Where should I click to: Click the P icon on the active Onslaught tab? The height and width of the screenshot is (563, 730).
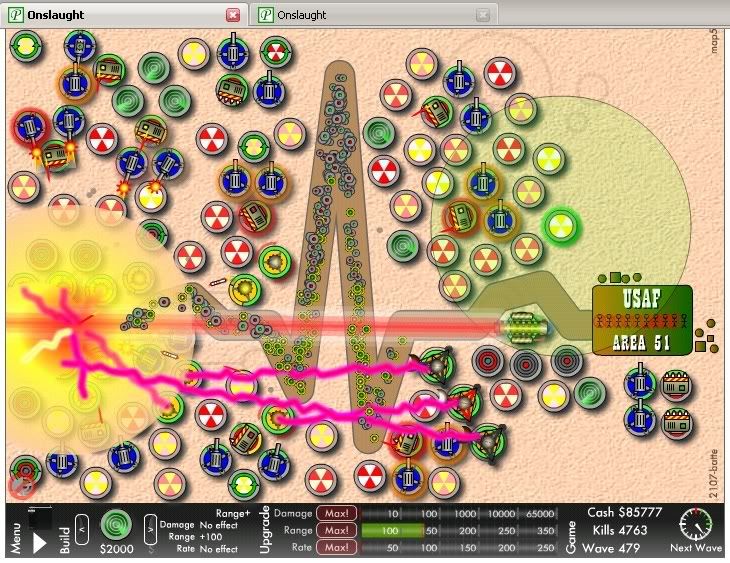coord(16,15)
